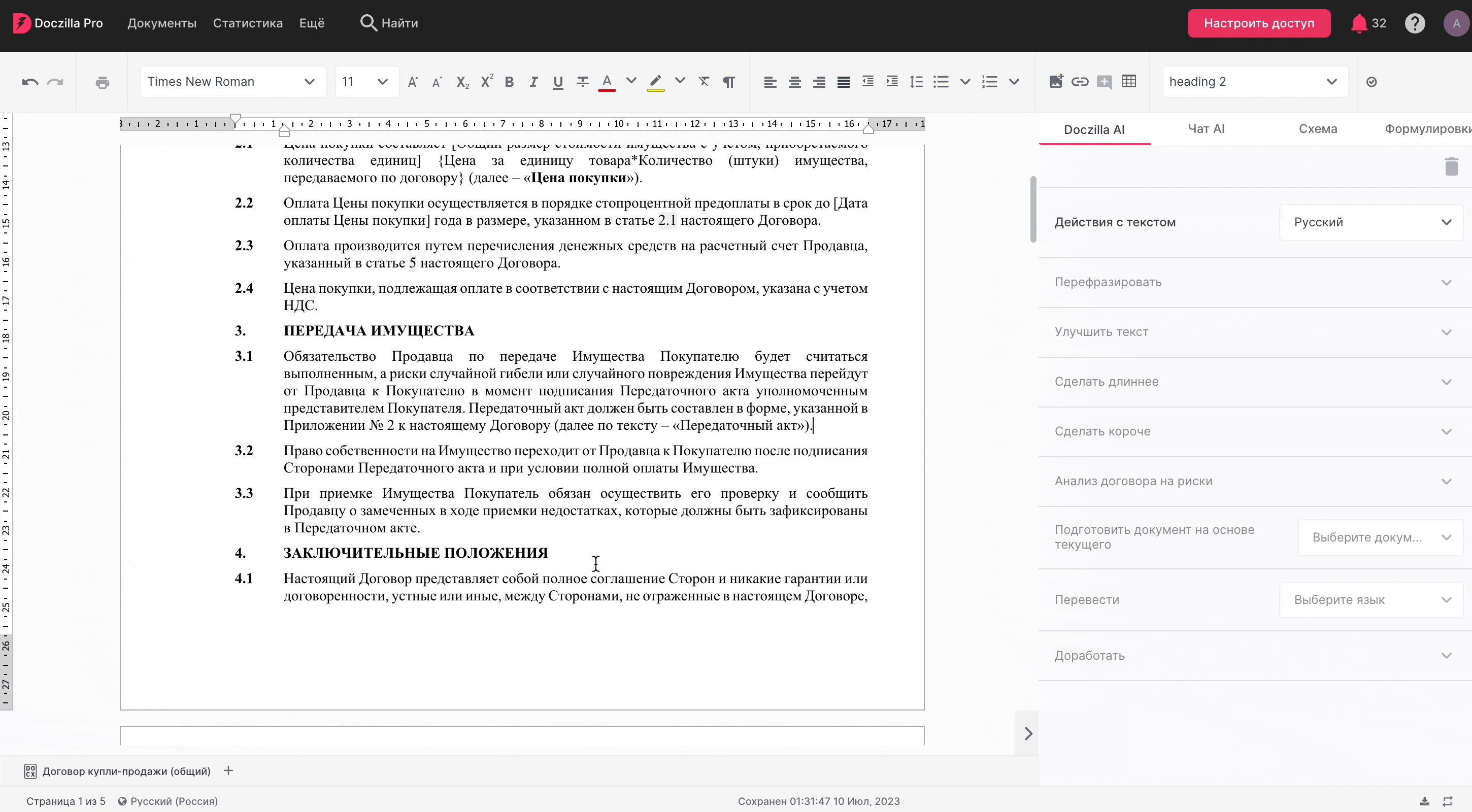1472x812 pixels.
Task: Switch to Doczilla AI tab
Action: tap(1094, 130)
